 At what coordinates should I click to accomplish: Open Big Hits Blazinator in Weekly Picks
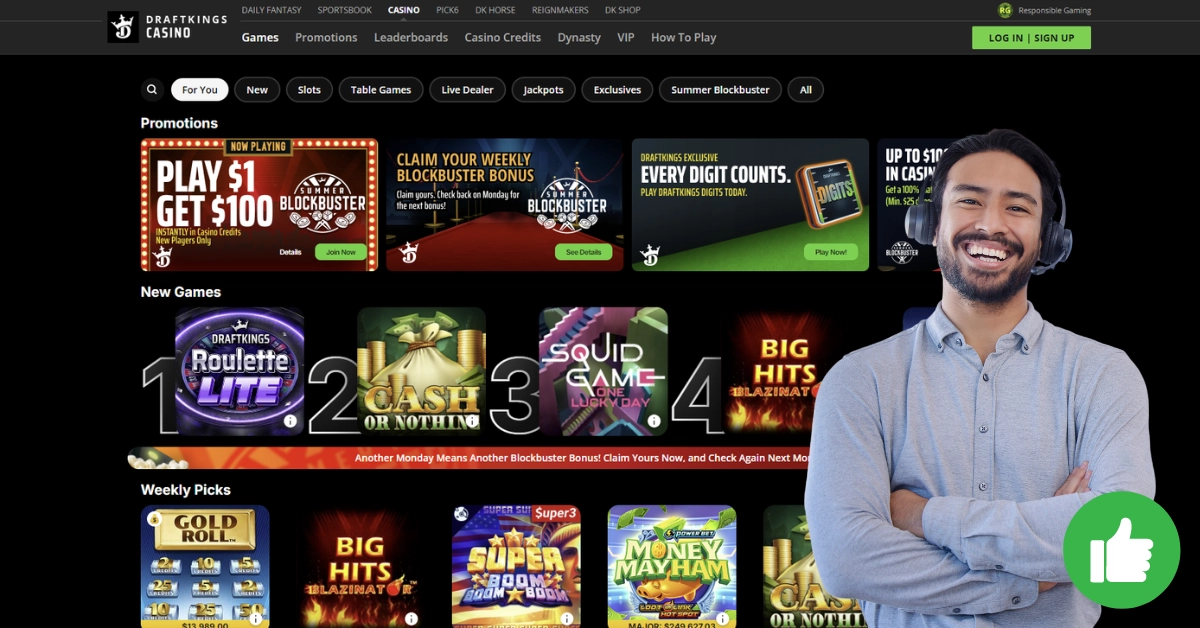tap(360, 566)
